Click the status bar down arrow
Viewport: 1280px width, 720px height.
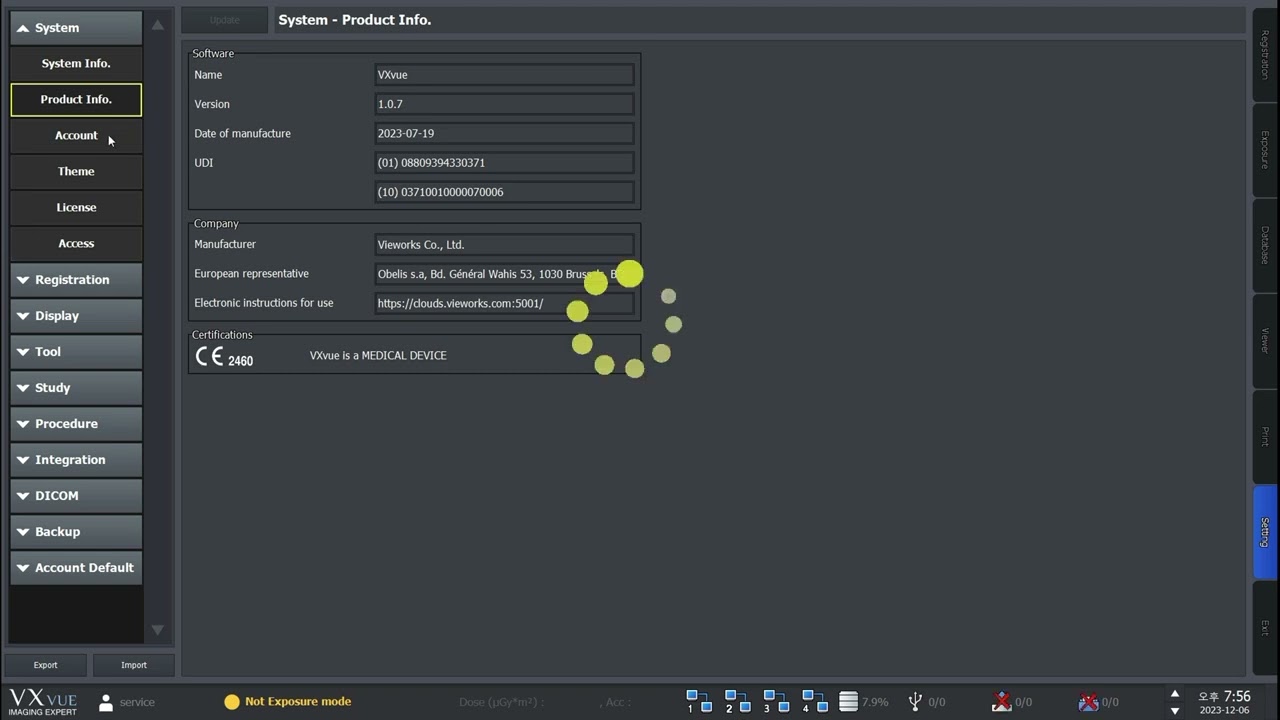click(1175, 710)
